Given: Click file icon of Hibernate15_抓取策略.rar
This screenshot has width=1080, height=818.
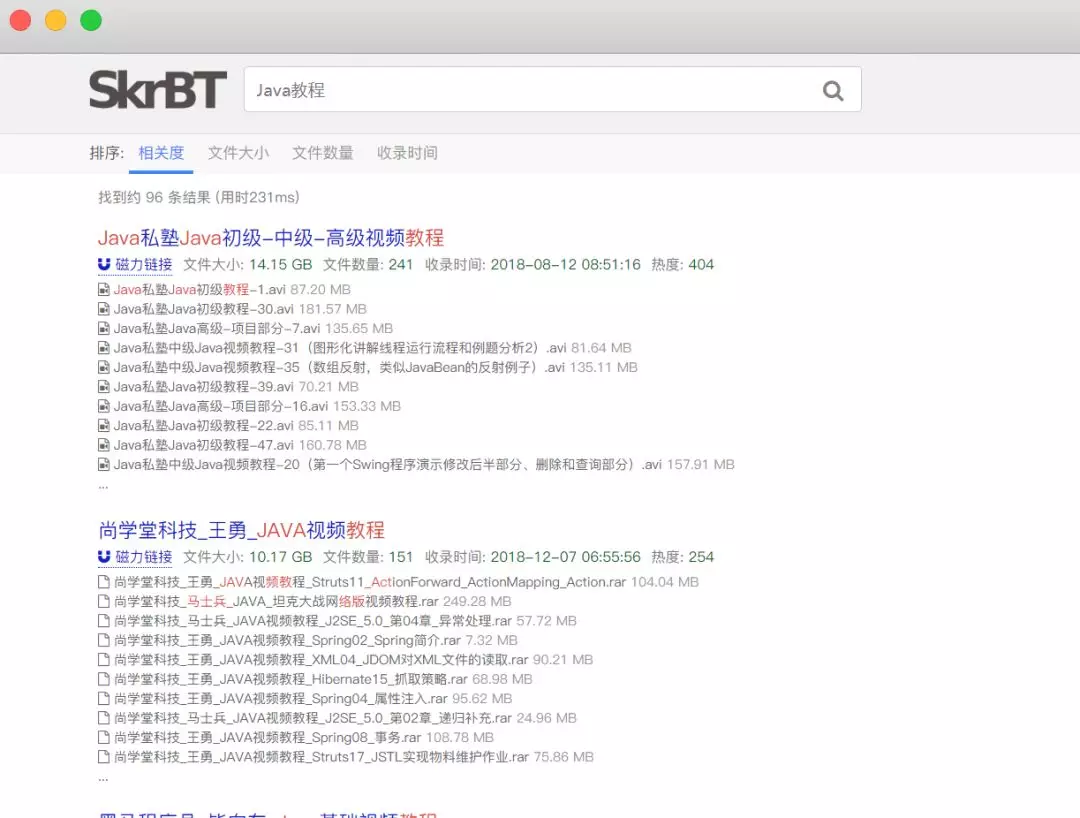Looking at the screenshot, I should coord(103,679).
